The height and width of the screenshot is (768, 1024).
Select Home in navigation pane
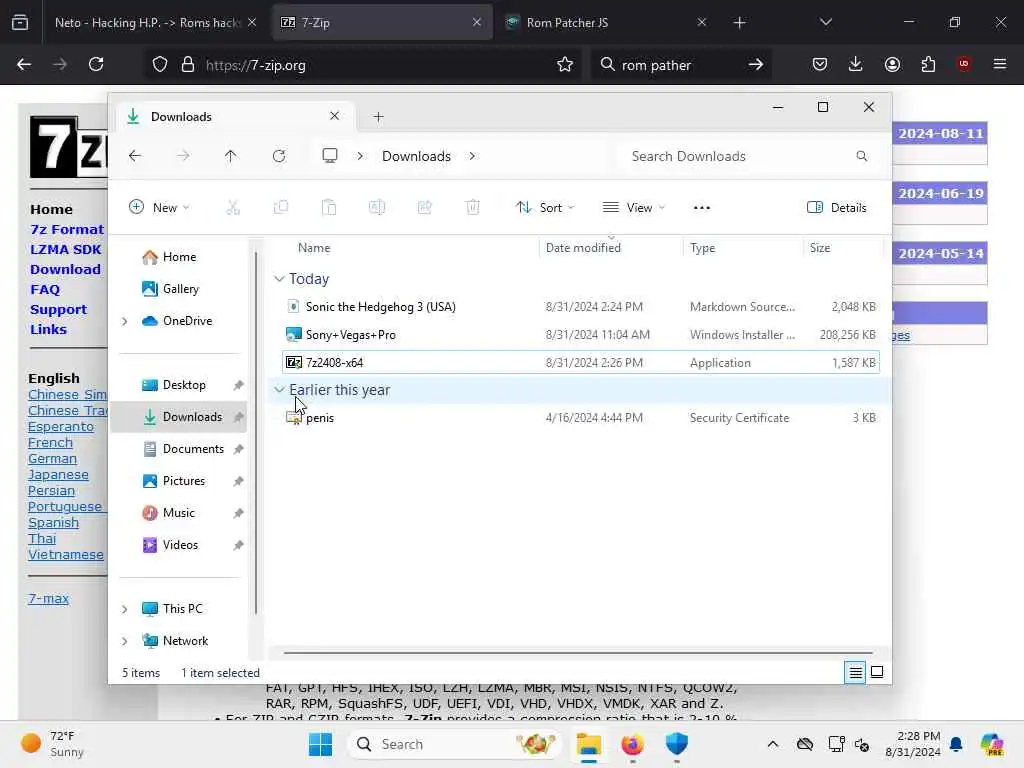click(x=179, y=257)
